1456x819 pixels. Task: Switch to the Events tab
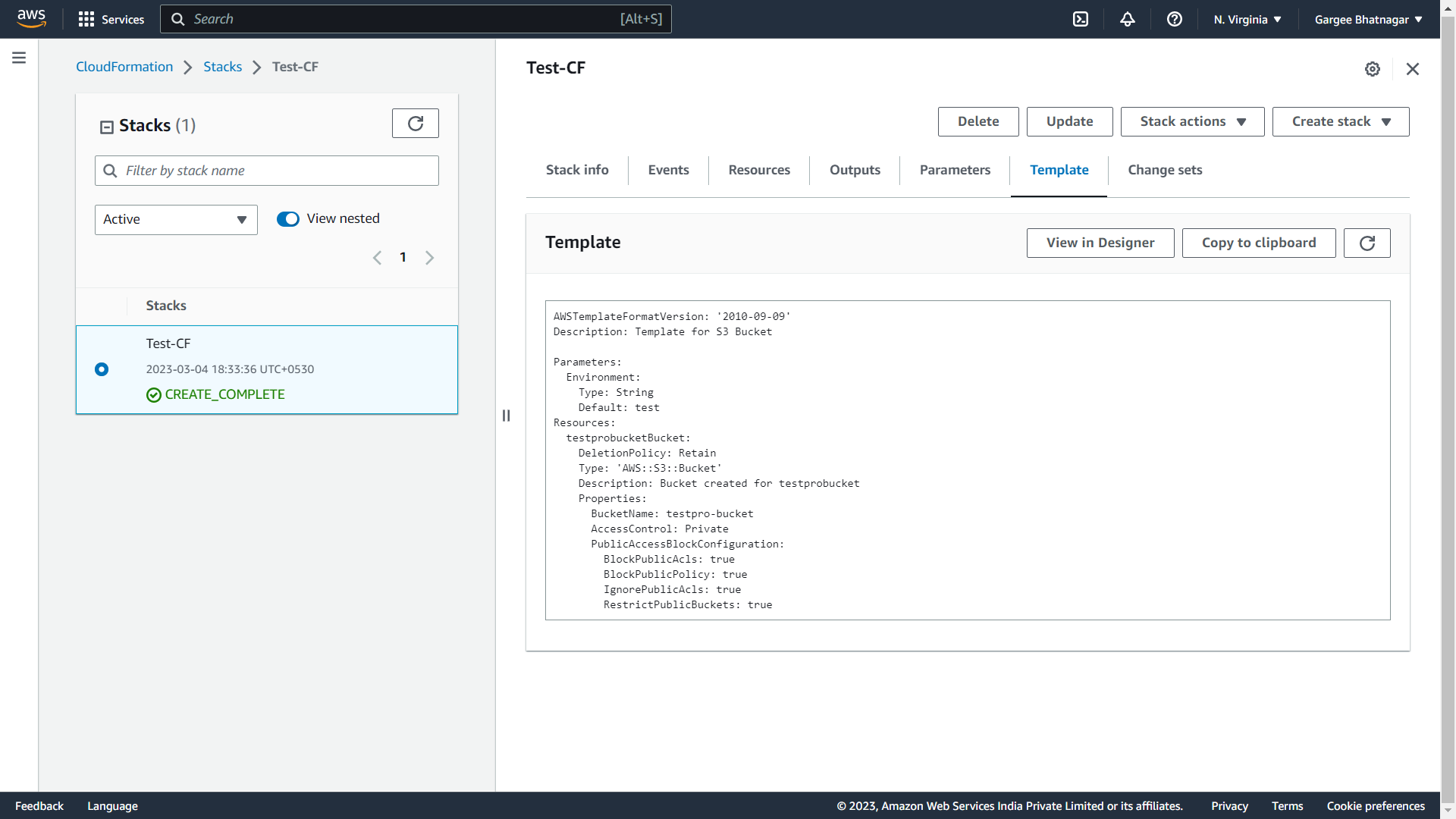[668, 171]
